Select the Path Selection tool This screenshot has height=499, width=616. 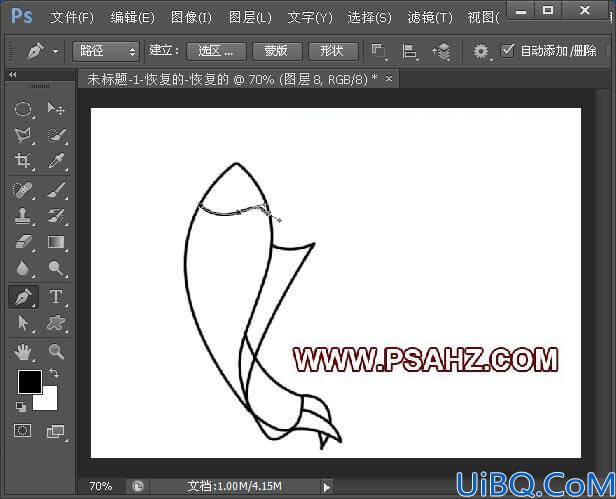(x=23, y=323)
